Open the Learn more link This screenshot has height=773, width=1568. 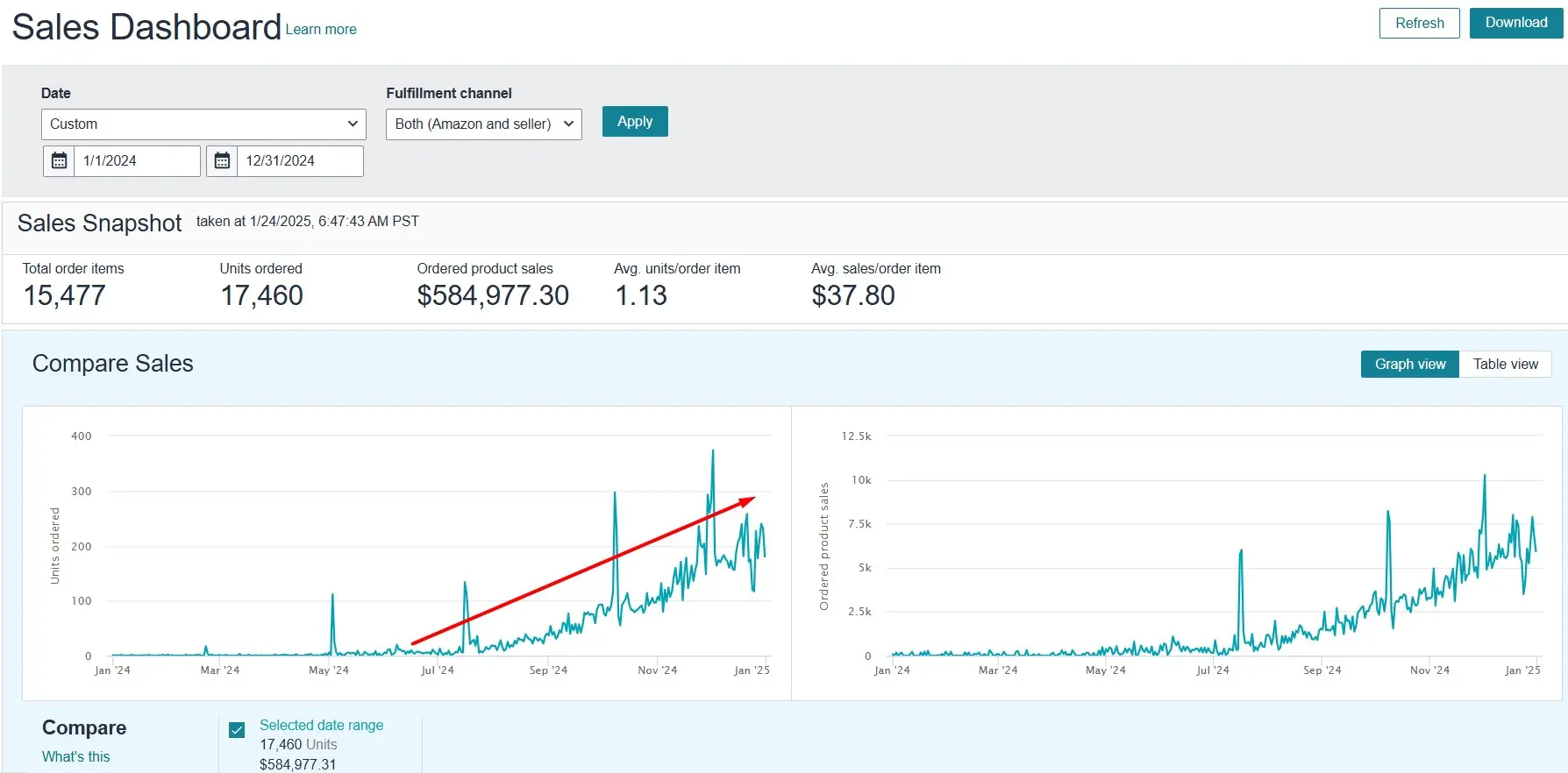point(321,30)
